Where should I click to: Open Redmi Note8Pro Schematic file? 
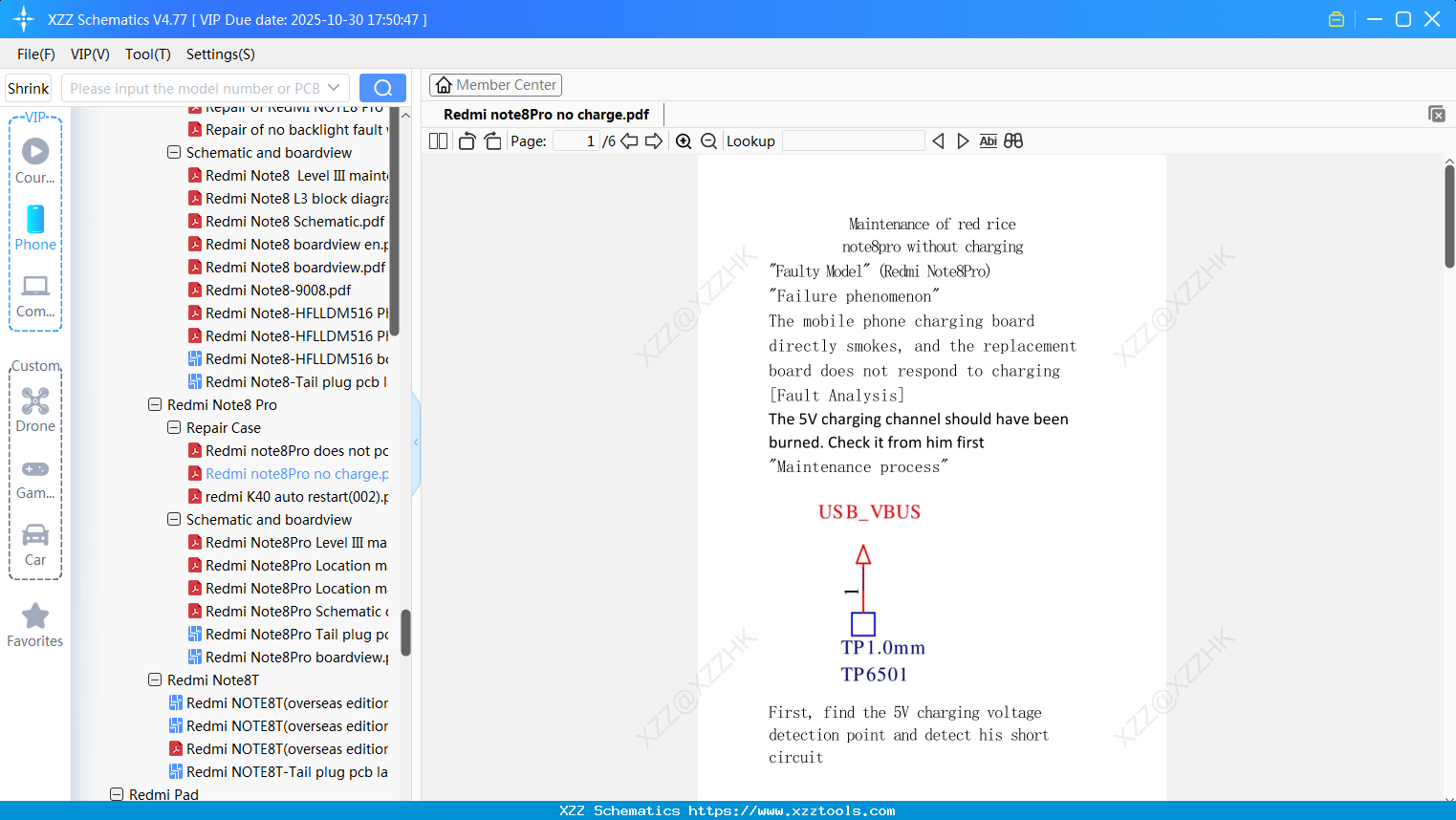(x=288, y=611)
